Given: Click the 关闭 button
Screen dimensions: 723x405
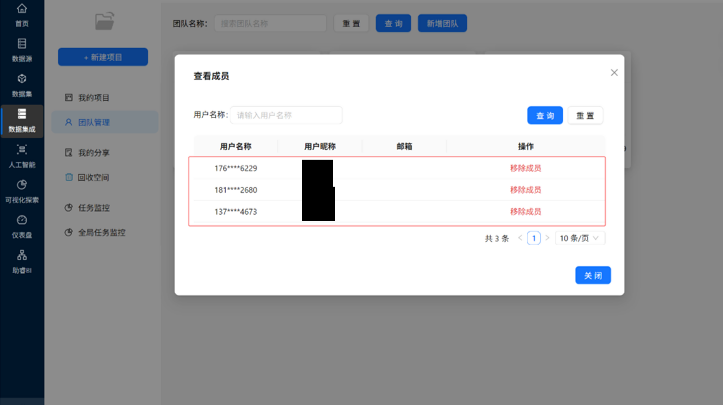Looking at the screenshot, I should click(593, 275).
